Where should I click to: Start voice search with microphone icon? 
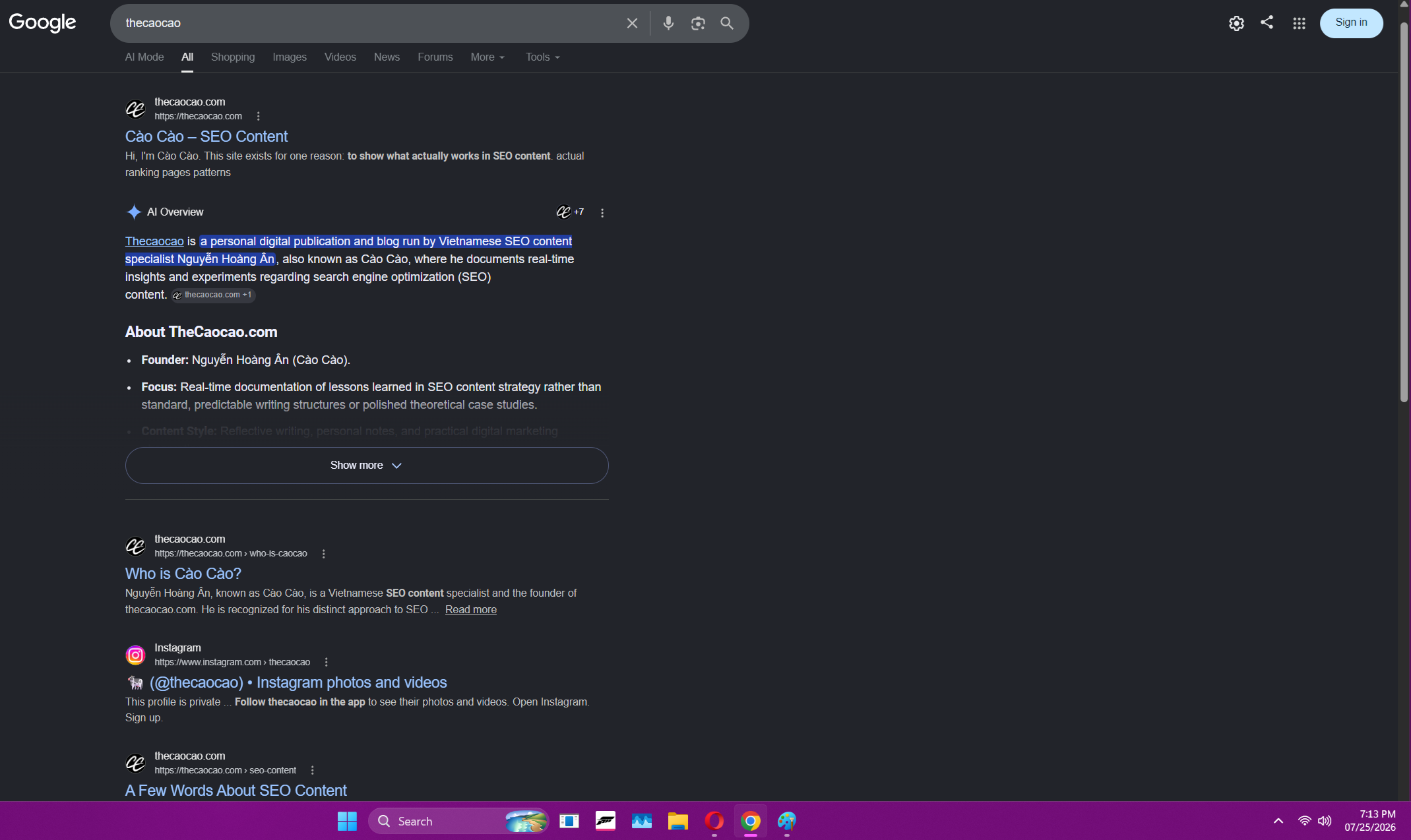tap(668, 23)
